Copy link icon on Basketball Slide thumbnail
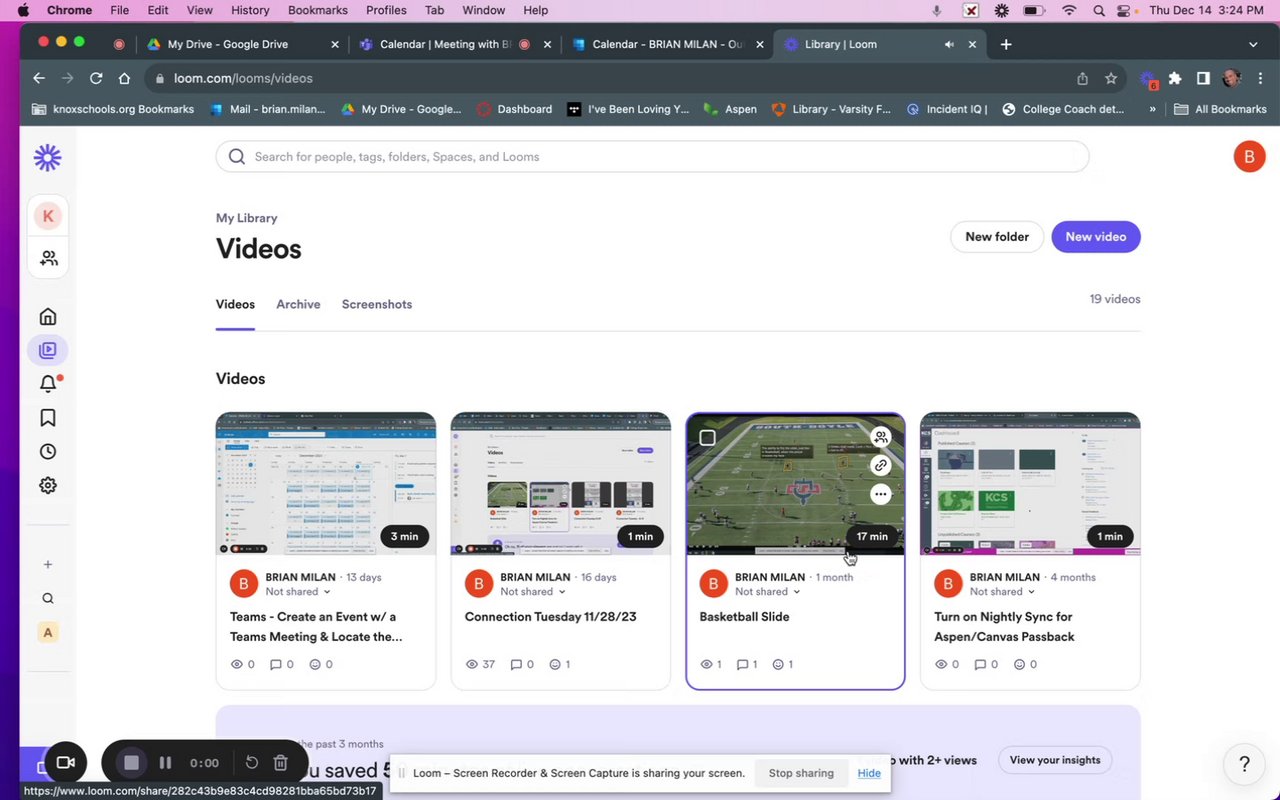1280x800 pixels. [880, 465]
